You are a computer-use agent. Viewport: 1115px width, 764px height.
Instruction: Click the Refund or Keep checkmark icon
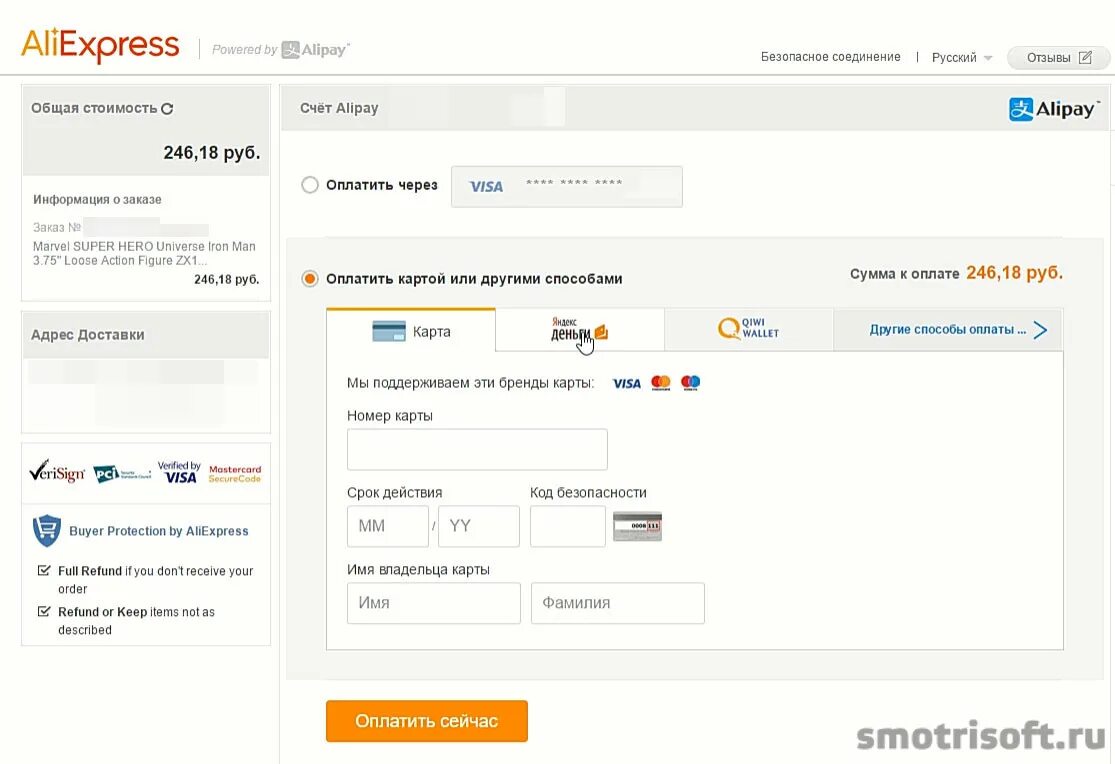(44, 612)
